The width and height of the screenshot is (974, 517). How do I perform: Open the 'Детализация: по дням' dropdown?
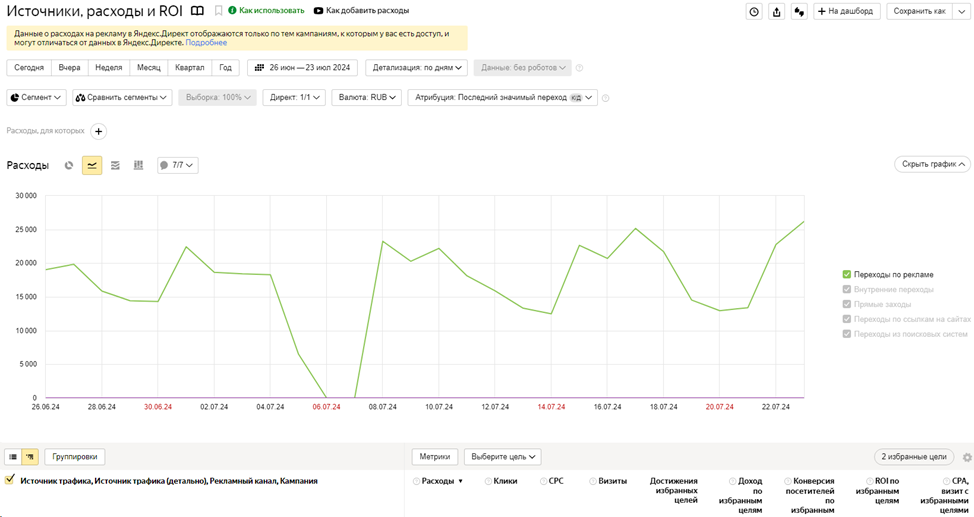point(416,68)
